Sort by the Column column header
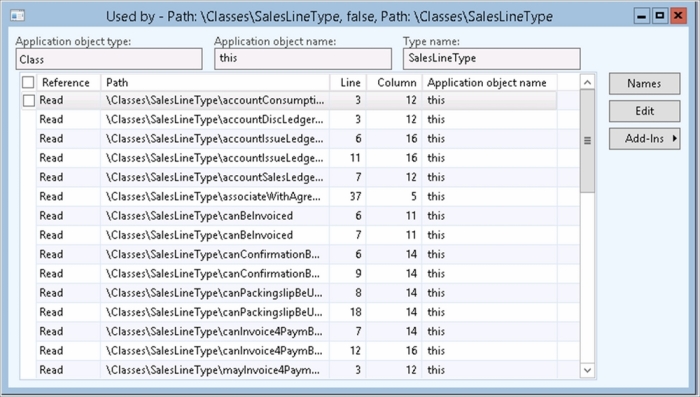The width and height of the screenshot is (700, 397). [x=395, y=83]
